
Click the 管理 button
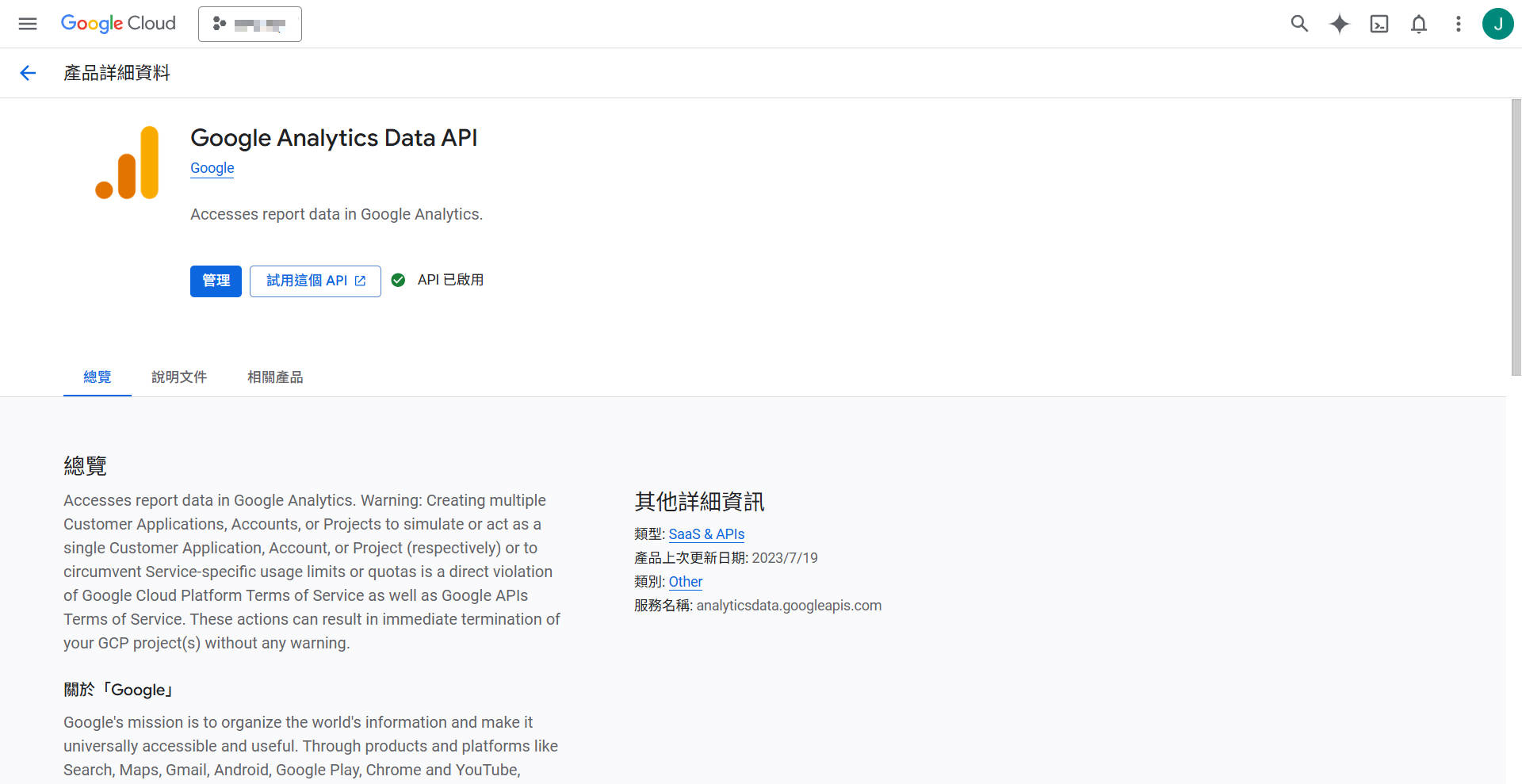pos(216,281)
